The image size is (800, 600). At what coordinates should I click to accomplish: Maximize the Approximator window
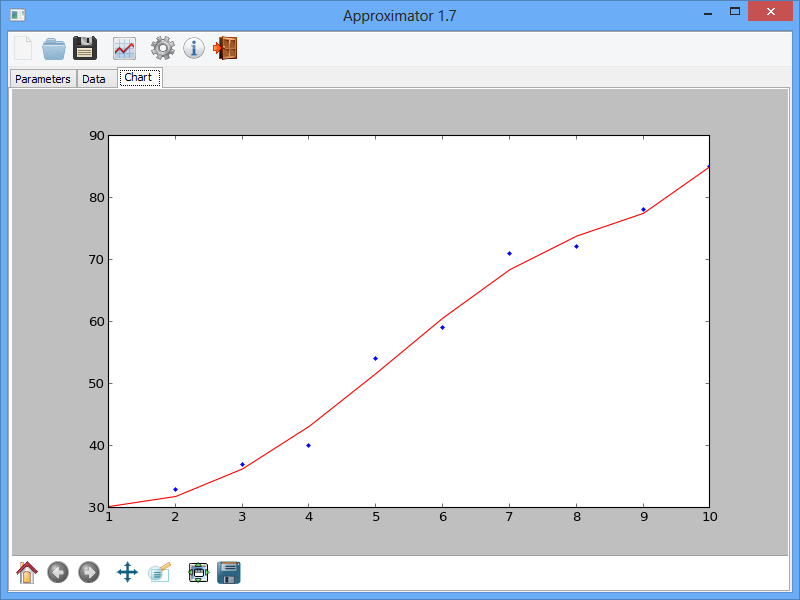click(x=735, y=11)
